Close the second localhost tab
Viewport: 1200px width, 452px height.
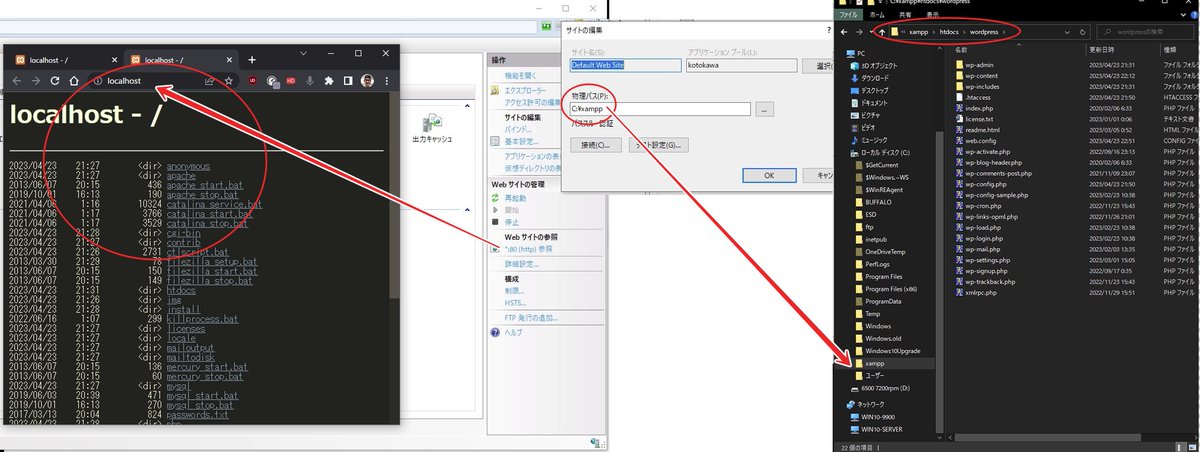228,60
